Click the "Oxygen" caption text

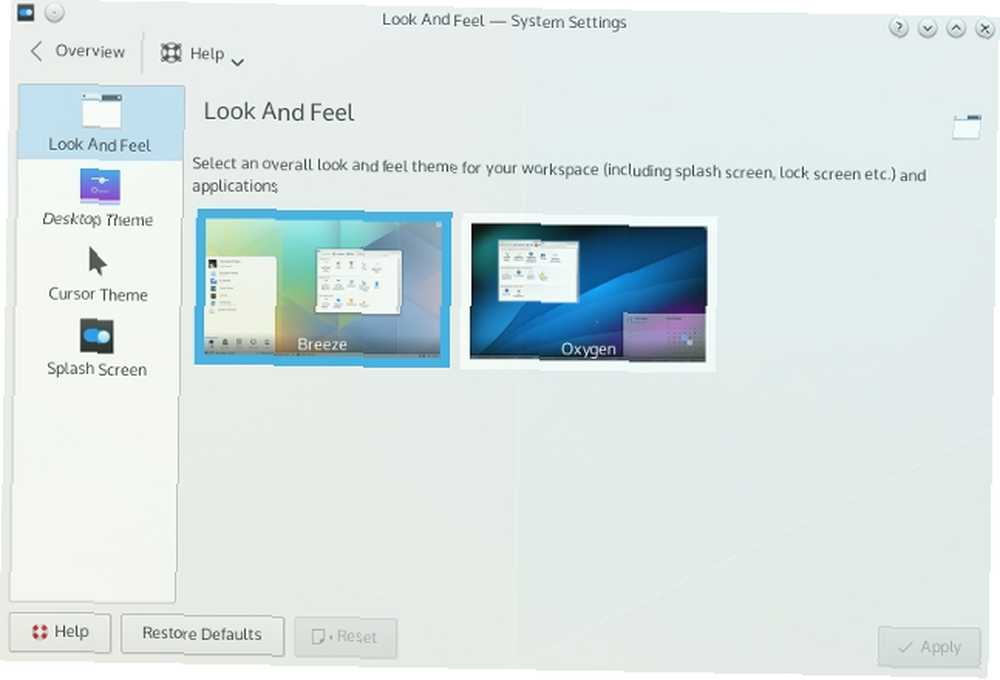(x=588, y=349)
